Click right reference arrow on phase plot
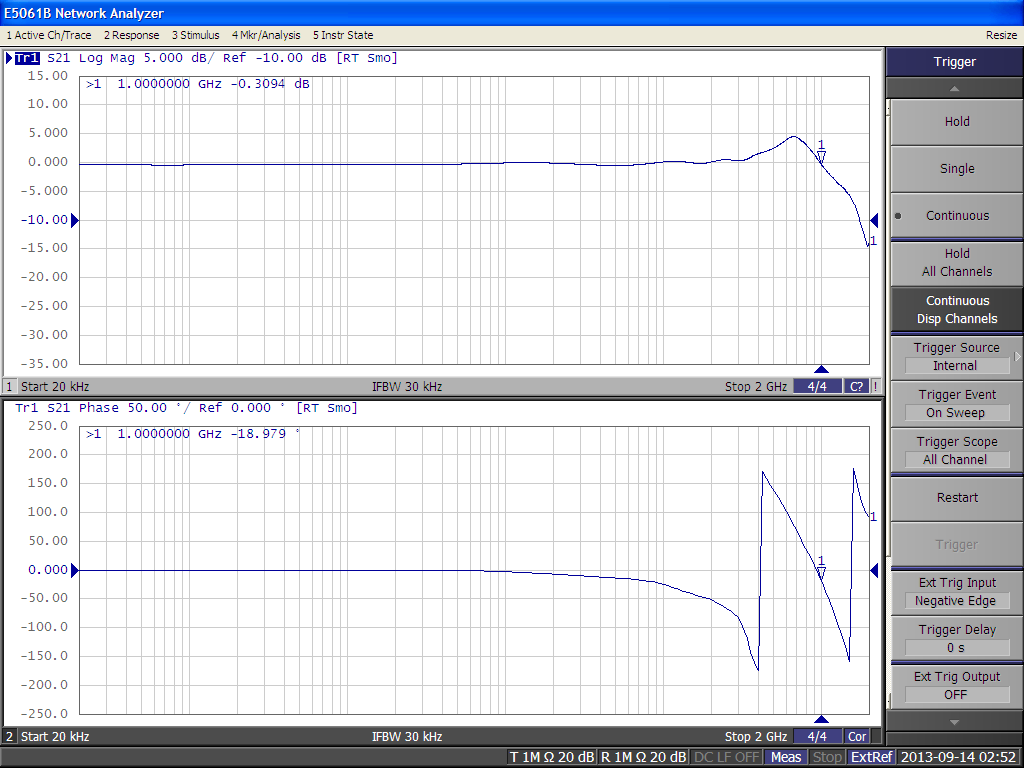 pyautogui.click(x=874, y=570)
